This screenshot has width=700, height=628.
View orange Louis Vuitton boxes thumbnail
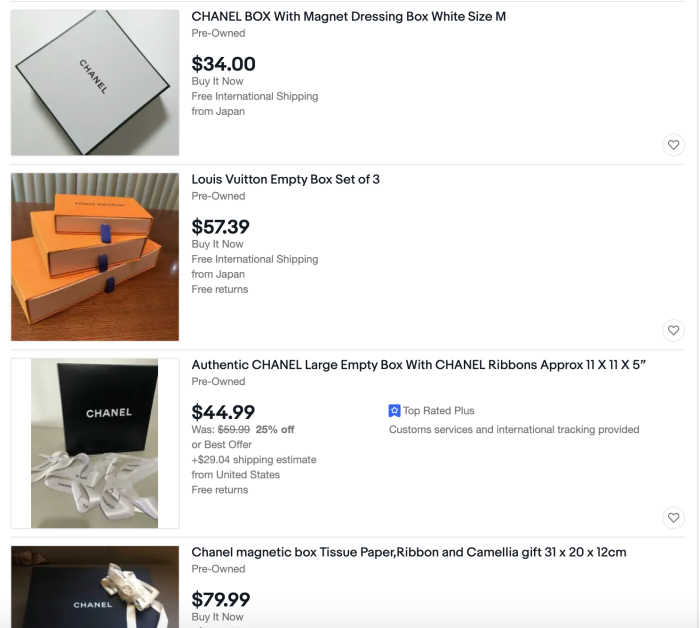95,257
